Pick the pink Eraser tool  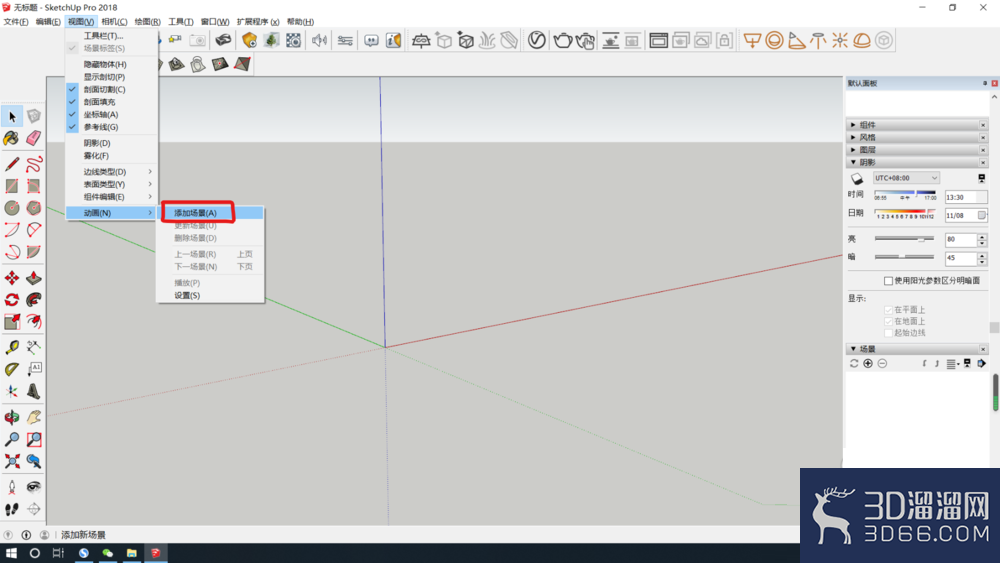34,138
